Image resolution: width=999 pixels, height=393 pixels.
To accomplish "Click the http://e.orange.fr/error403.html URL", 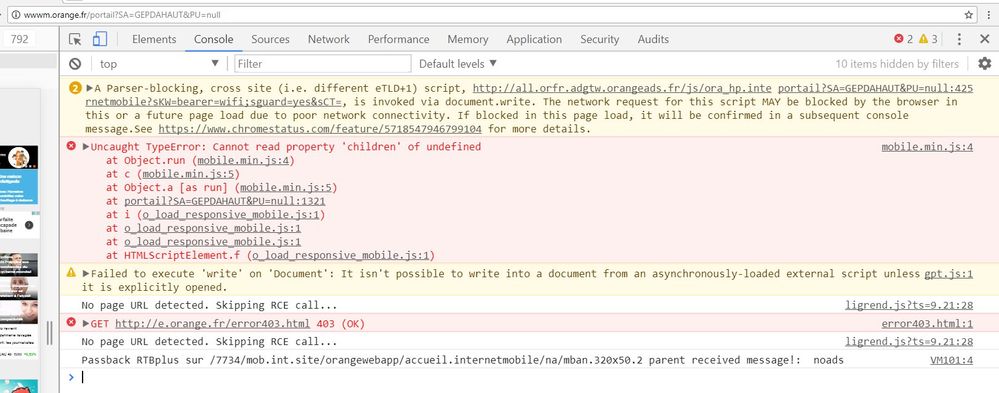I will (213, 324).
